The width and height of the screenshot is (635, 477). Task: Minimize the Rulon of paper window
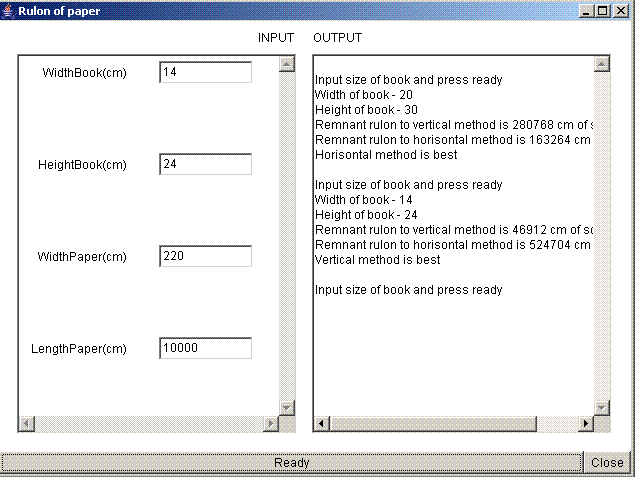pos(586,10)
